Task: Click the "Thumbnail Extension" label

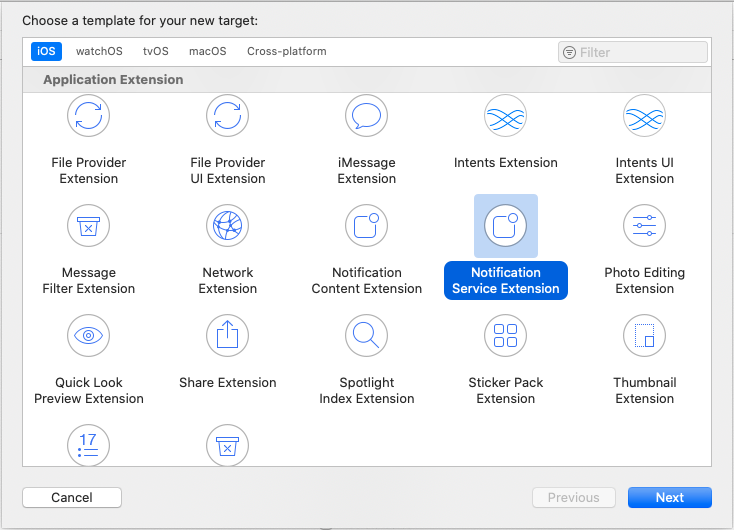Action: 645,390
